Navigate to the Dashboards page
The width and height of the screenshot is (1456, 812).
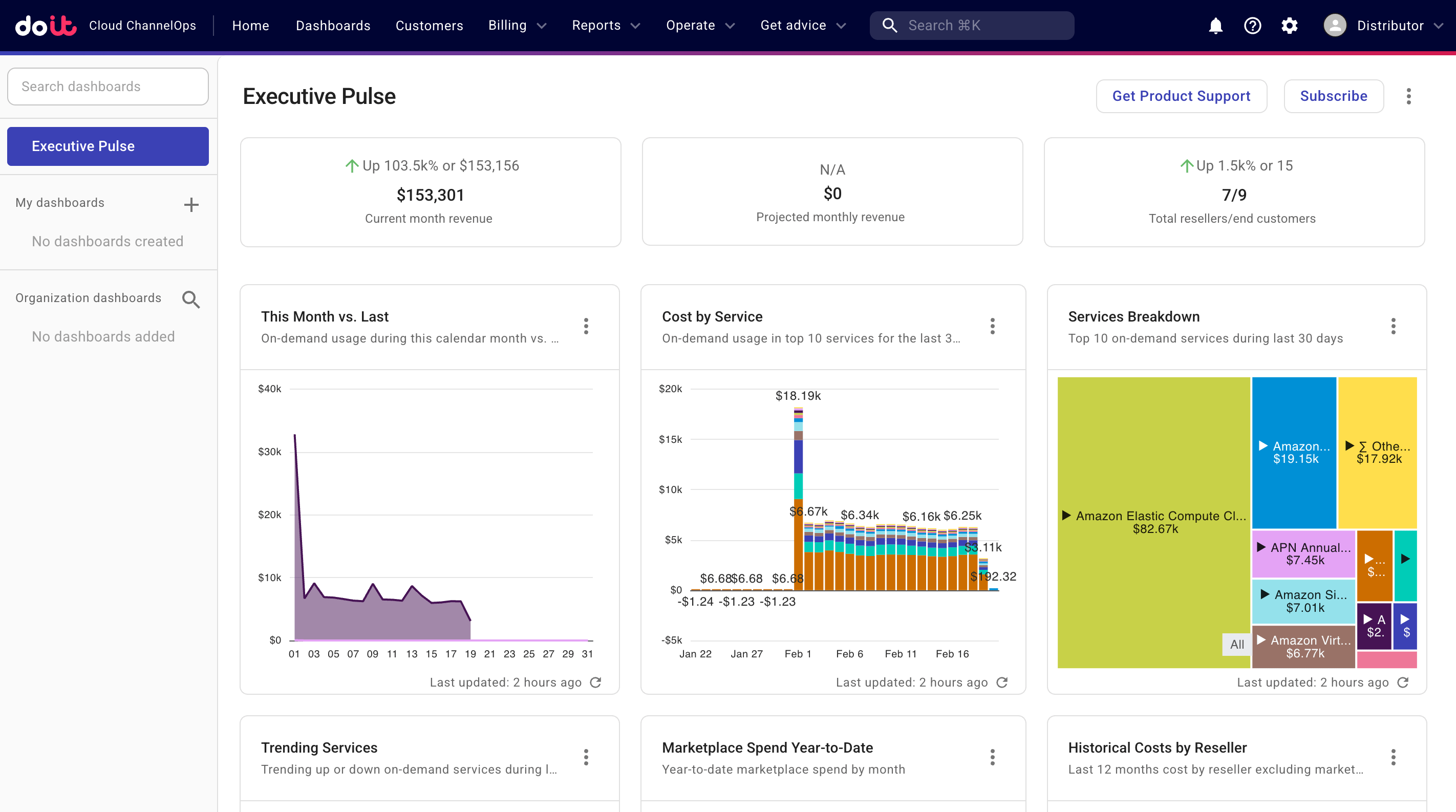tap(333, 26)
